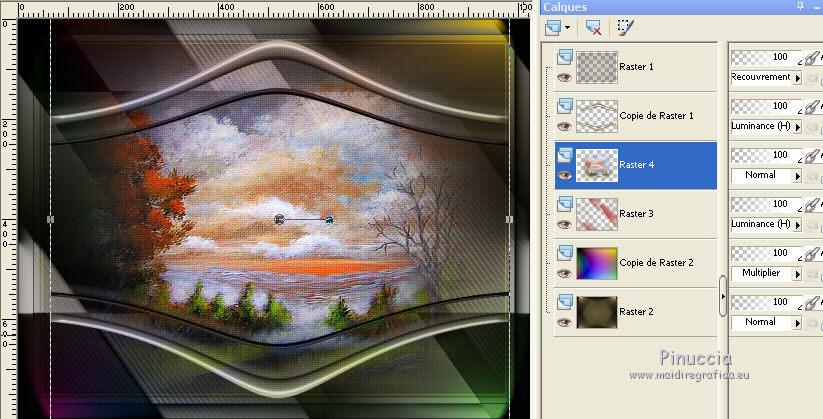Pin the Calques palette with pushpin icon
This screenshot has width=823, height=419.
click(x=799, y=6)
